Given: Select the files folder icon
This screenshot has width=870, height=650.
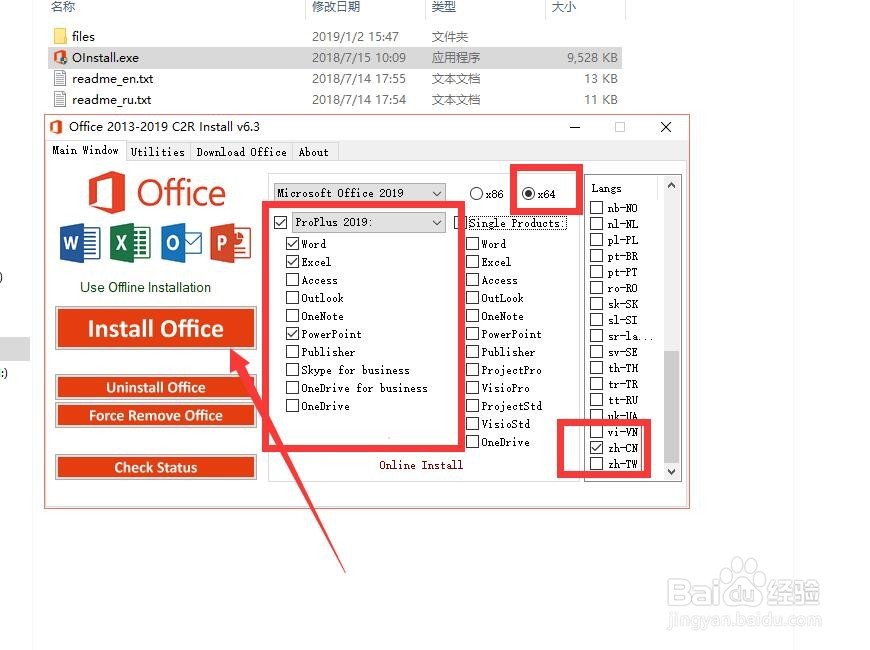Looking at the screenshot, I should 60,36.
